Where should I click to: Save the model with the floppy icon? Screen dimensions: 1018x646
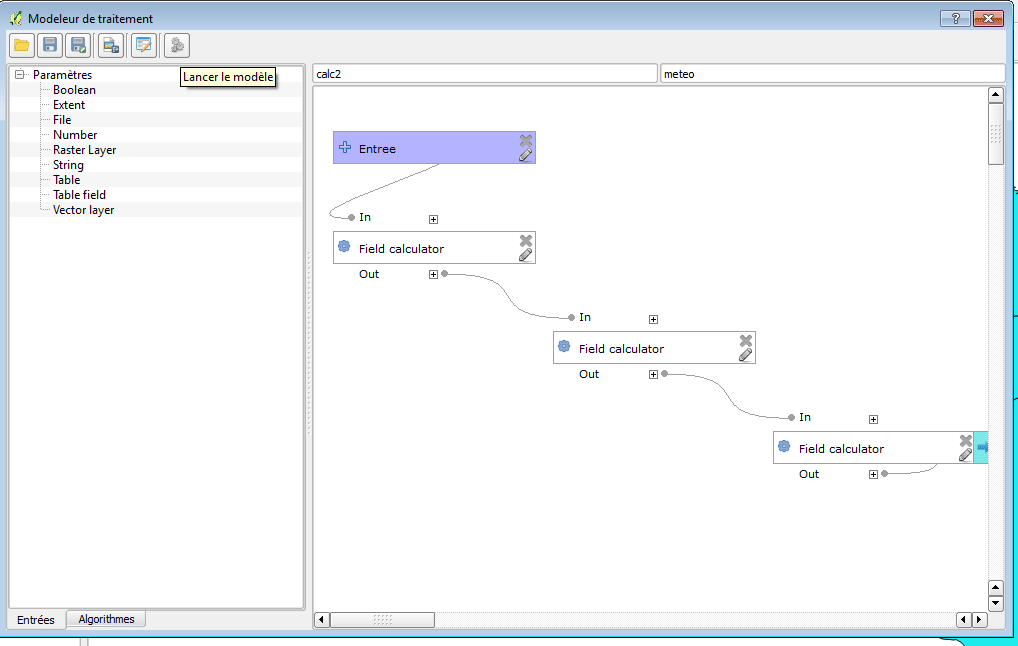49,45
